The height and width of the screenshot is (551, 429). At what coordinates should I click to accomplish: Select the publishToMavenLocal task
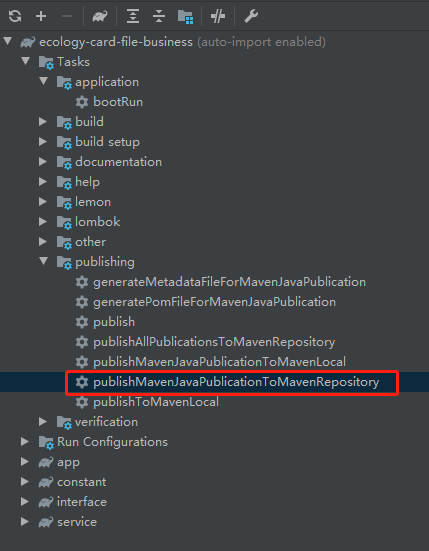pyautogui.click(x=156, y=402)
